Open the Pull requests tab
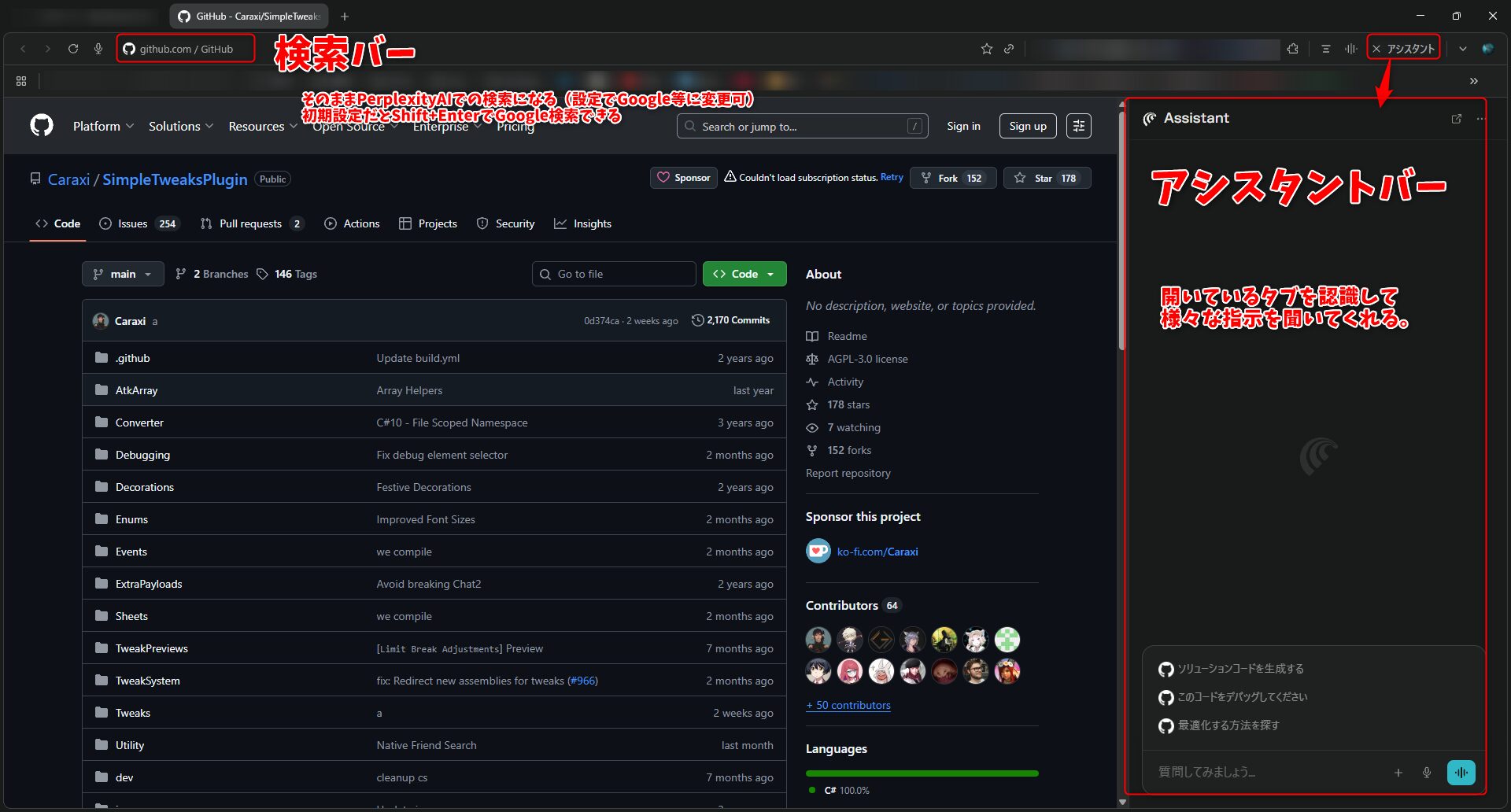 coord(251,223)
